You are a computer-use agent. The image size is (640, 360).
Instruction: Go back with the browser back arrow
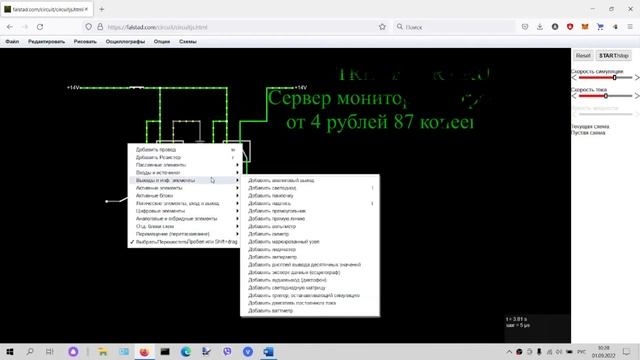pyautogui.click(x=10, y=27)
